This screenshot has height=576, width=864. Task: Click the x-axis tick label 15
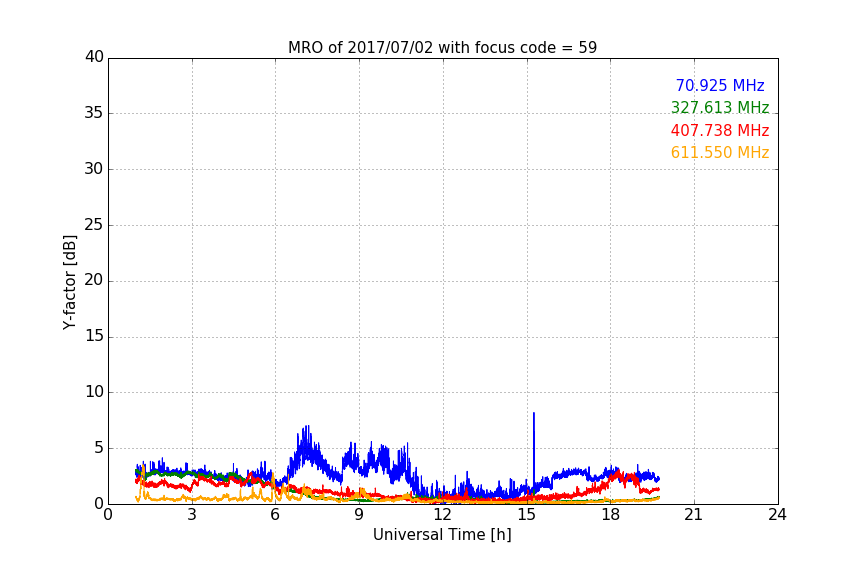(x=527, y=515)
